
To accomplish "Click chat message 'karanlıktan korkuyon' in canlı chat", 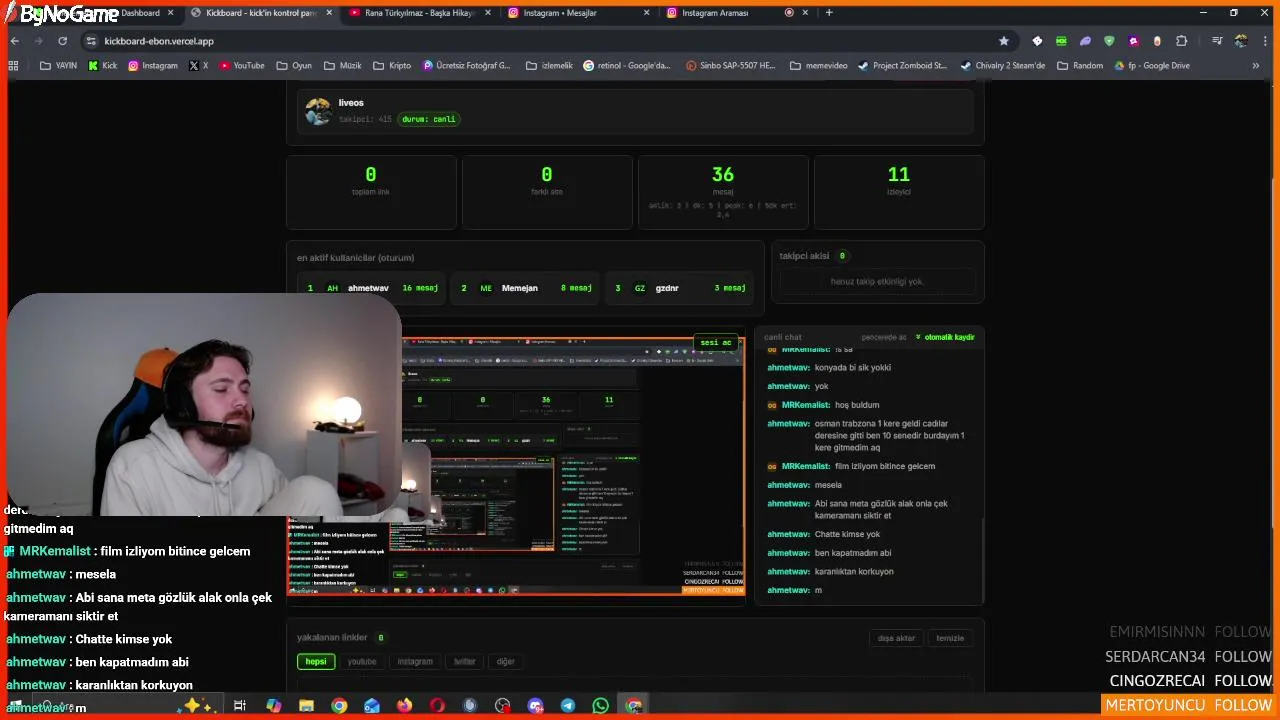I will pos(854,571).
